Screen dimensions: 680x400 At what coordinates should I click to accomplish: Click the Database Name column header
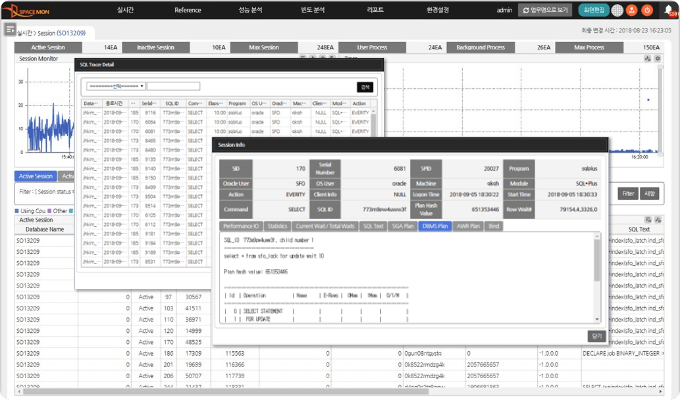point(45,229)
